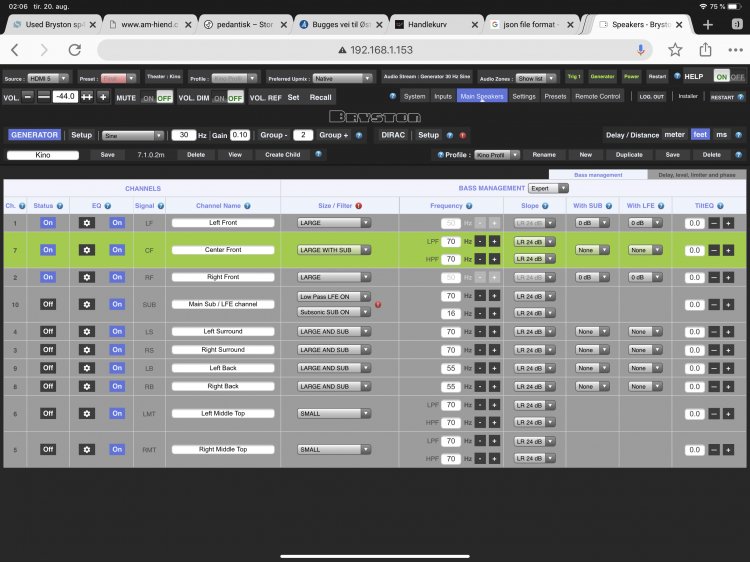Viewport: 750px width, 562px height.
Task: Click help icon next to Create Child
Action: (x=319, y=154)
